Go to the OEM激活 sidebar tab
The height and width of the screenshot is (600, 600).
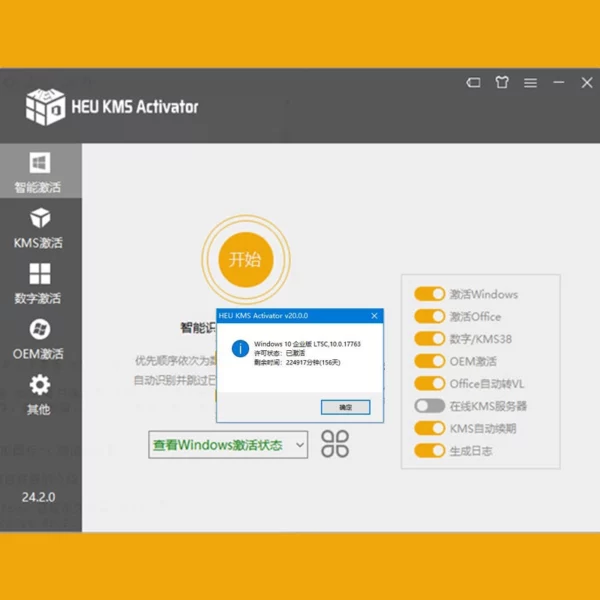(x=39, y=339)
